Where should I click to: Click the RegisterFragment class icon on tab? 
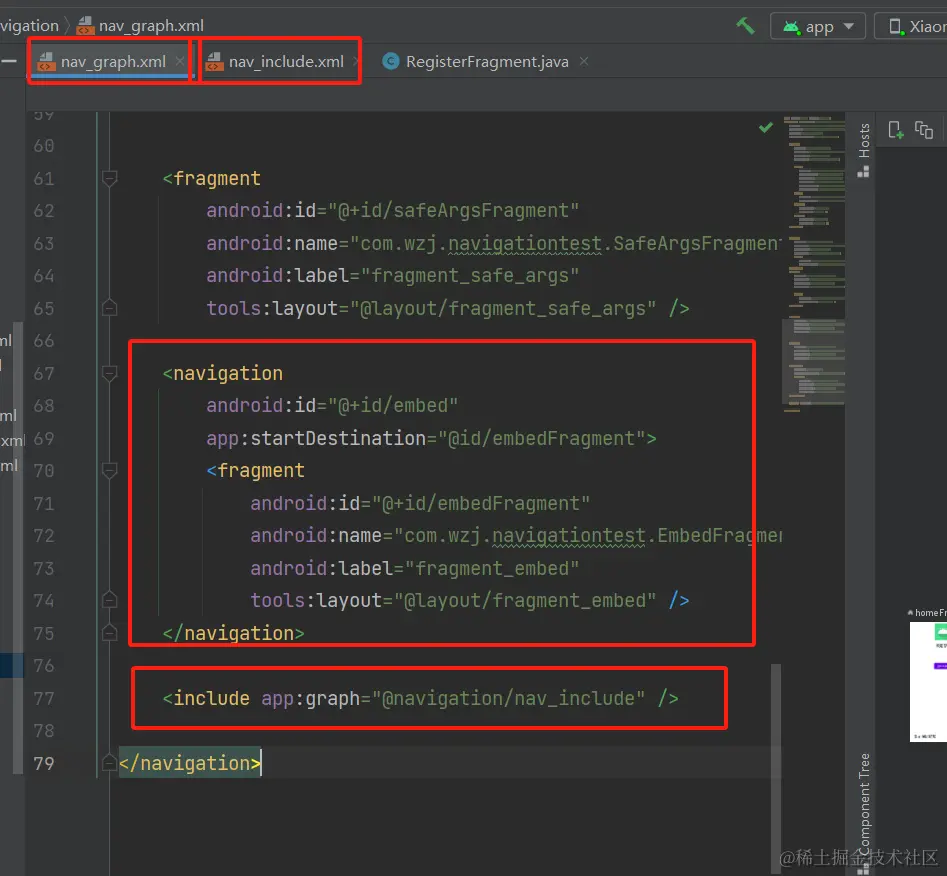391,62
